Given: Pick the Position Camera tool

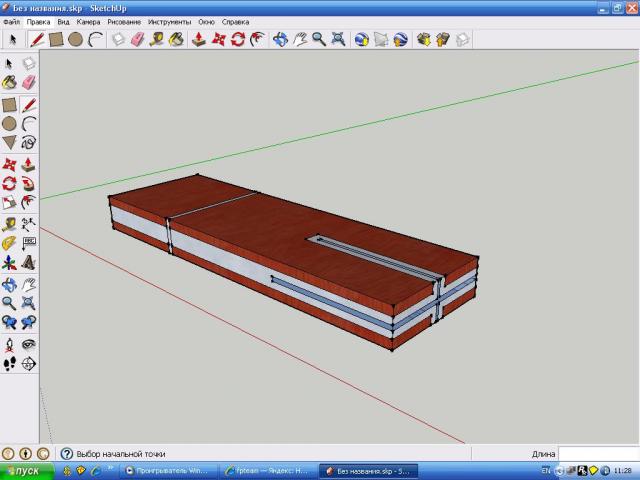Looking at the screenshot, I should coord(9,344).
